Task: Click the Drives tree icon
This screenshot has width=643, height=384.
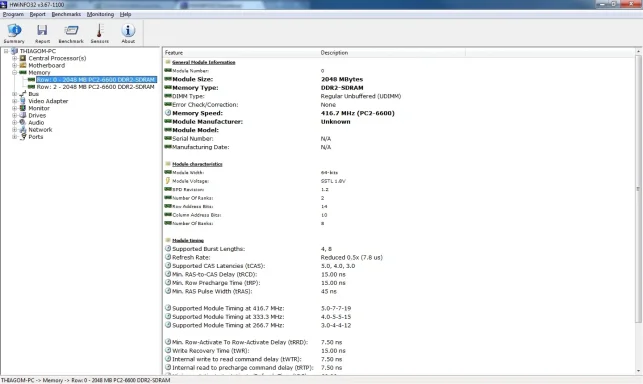Action: (23, 115)
